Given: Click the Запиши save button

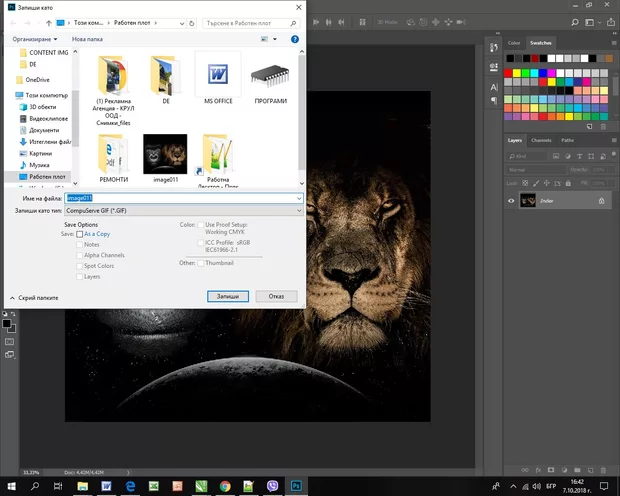Looking at the screenshot, I should [x=226, y=296].
